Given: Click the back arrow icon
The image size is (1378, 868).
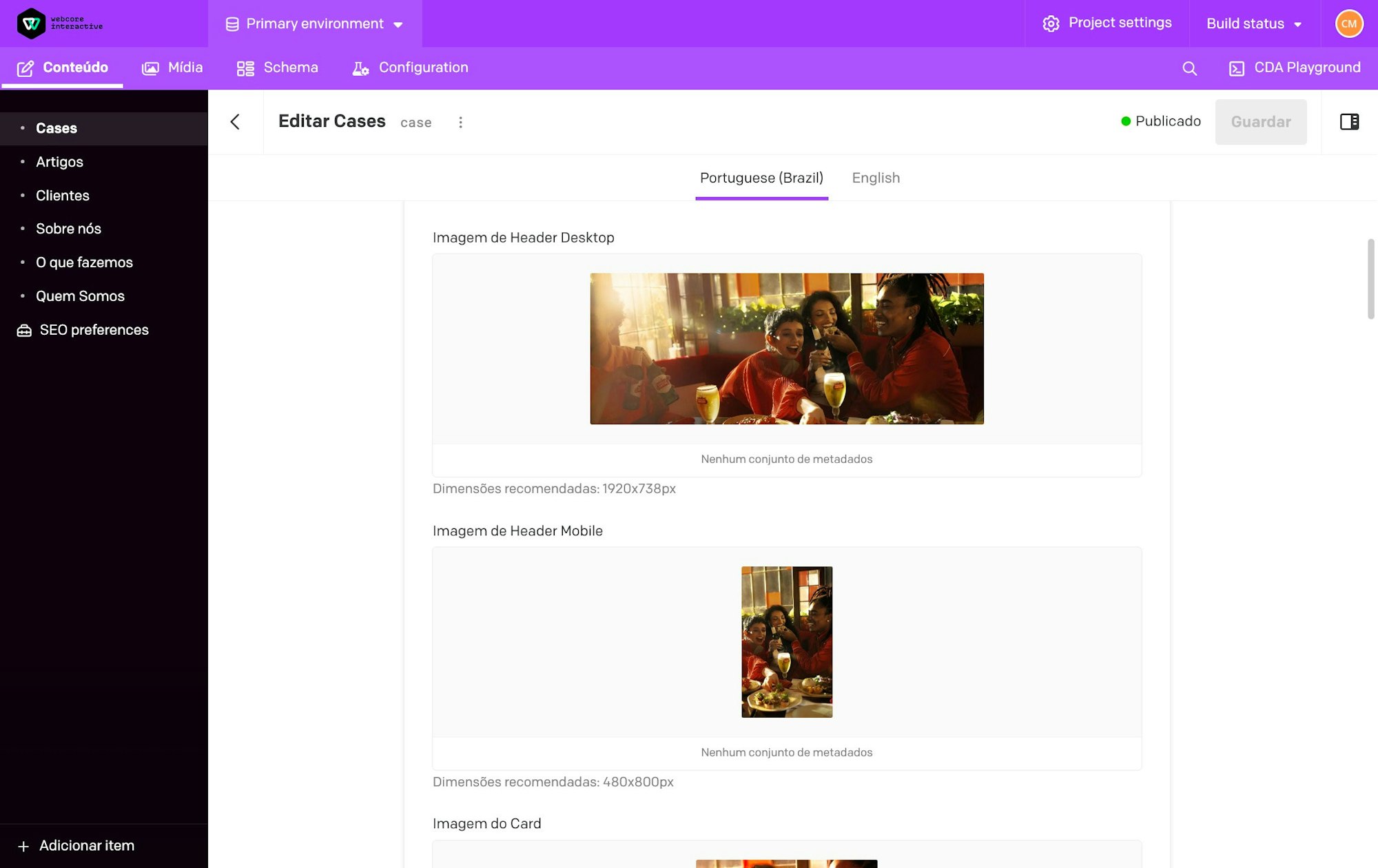Looking at the screenshot, I should (x=235, y=122).
